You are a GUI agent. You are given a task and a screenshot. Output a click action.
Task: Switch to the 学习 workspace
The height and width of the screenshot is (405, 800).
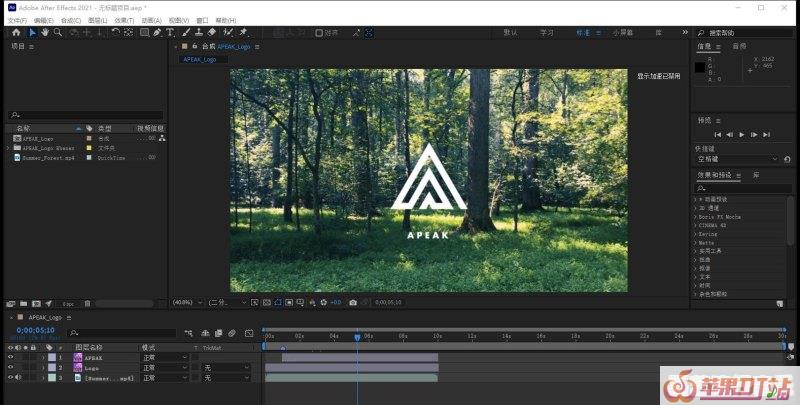(547, 33)
